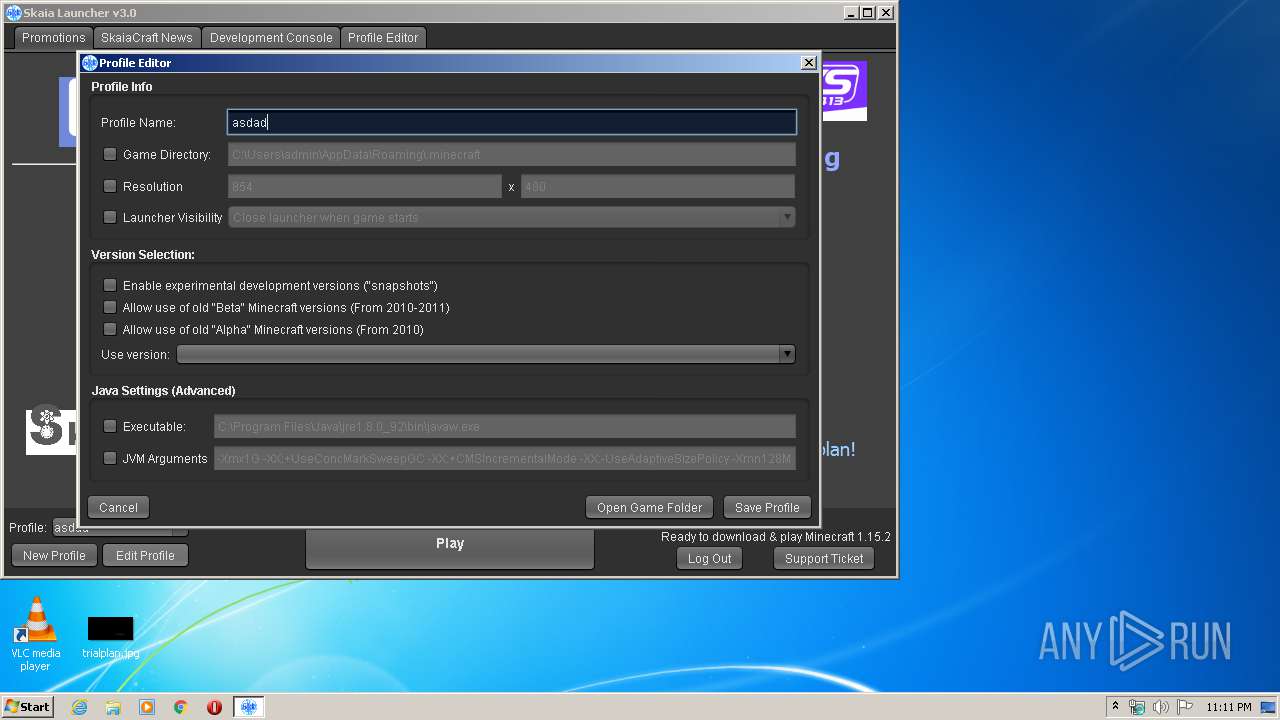
Task: Open Windows Explorer folder in taskbar
Action: [113, 707]
